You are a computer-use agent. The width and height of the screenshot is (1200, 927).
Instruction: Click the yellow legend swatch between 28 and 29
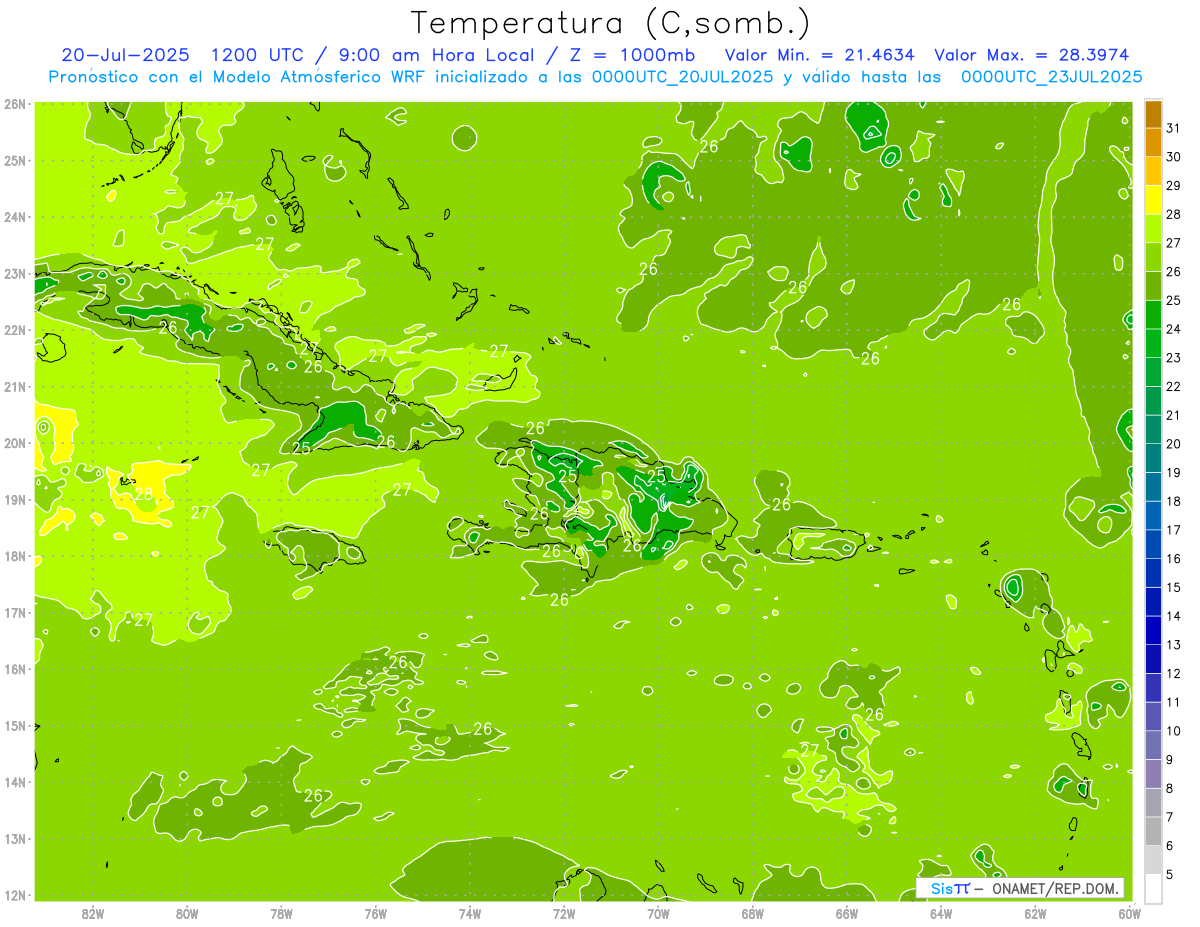(1153, 200)
